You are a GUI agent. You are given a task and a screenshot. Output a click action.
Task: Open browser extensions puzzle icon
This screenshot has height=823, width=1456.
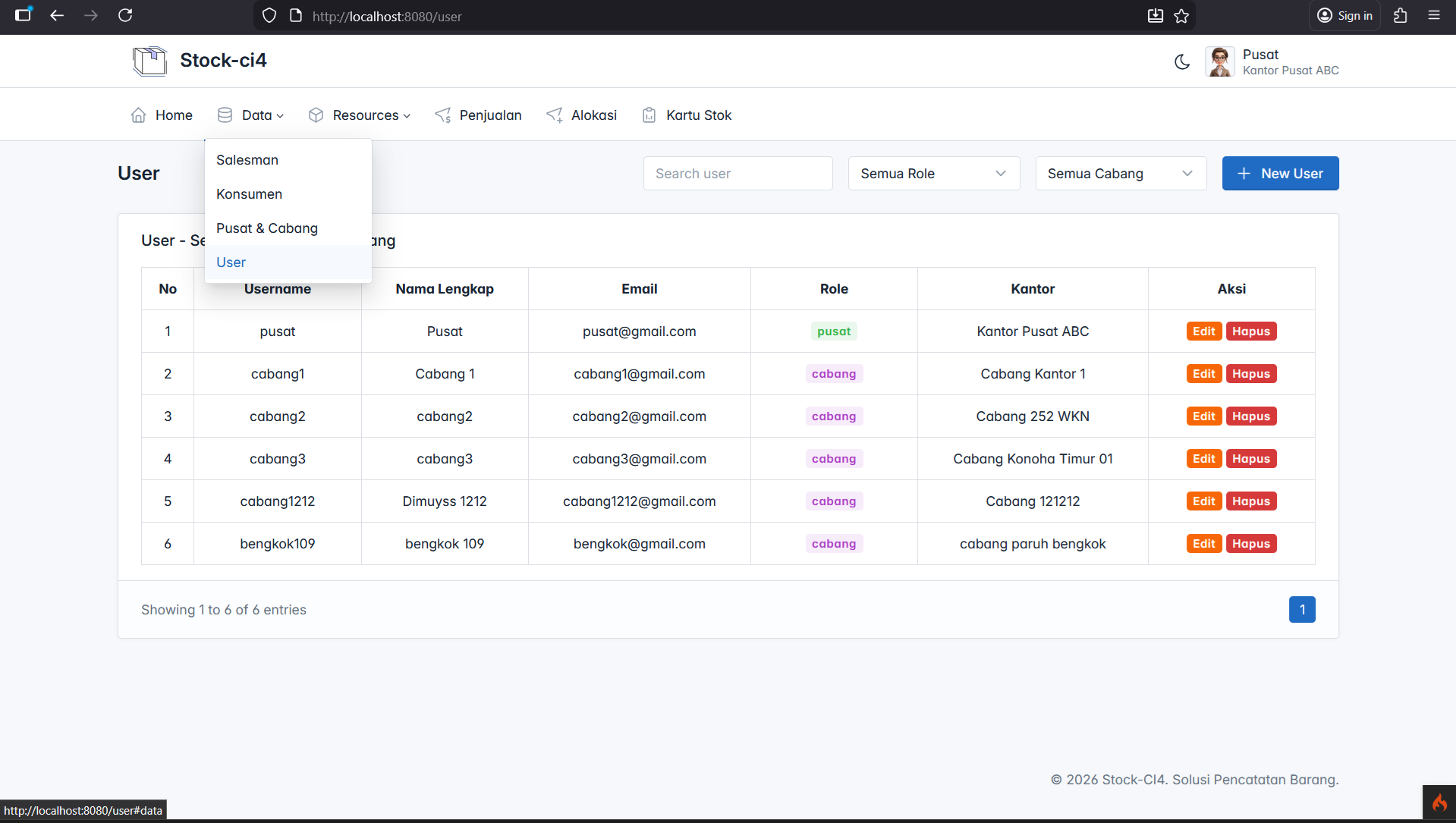tap(1401, 15)
